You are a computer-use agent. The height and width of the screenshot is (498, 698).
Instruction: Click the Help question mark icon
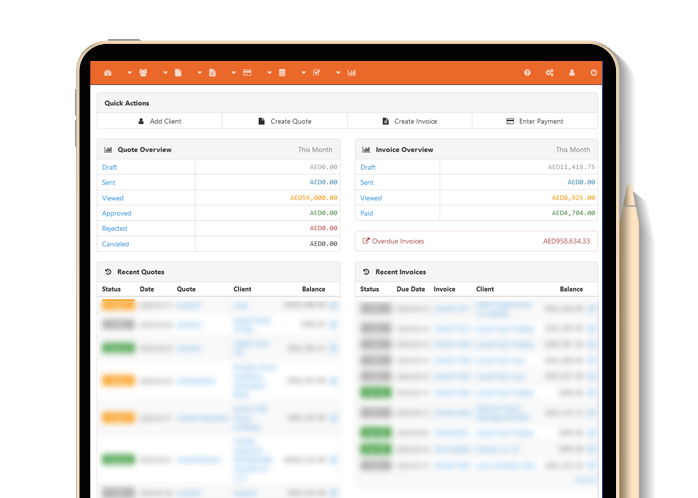pos(527,73)
